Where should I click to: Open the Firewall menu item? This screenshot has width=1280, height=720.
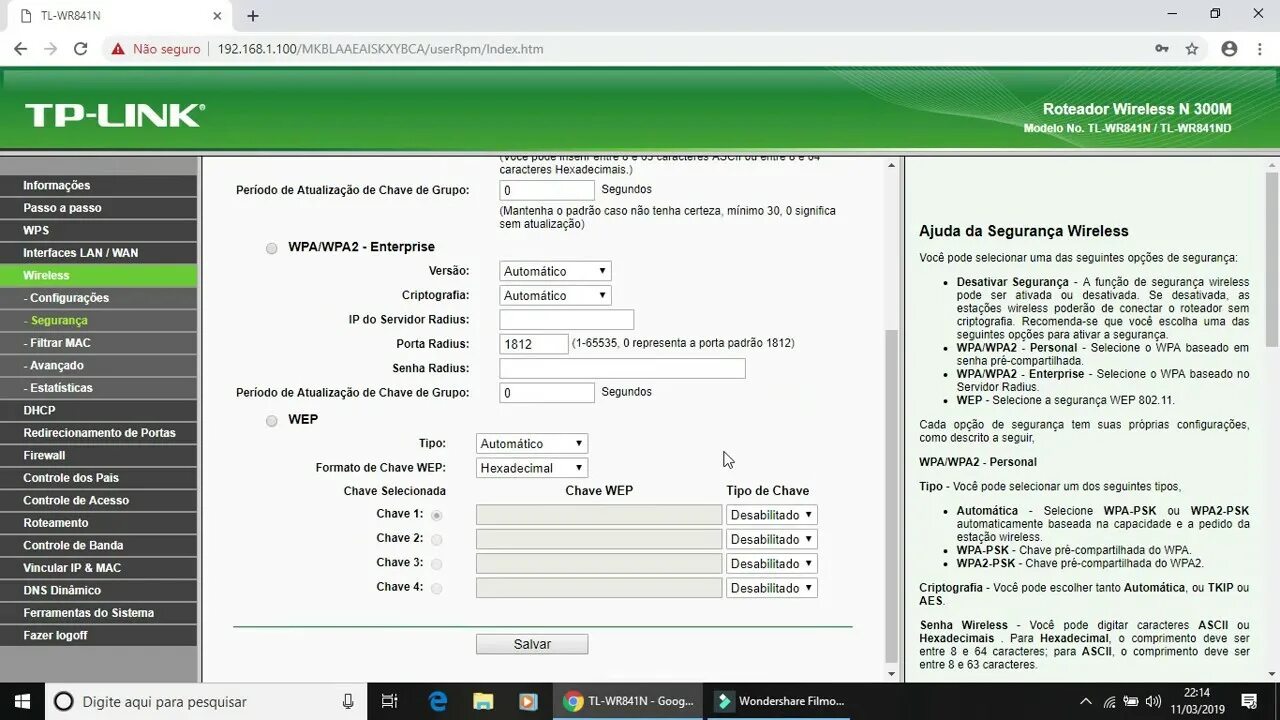pos(99,455)
